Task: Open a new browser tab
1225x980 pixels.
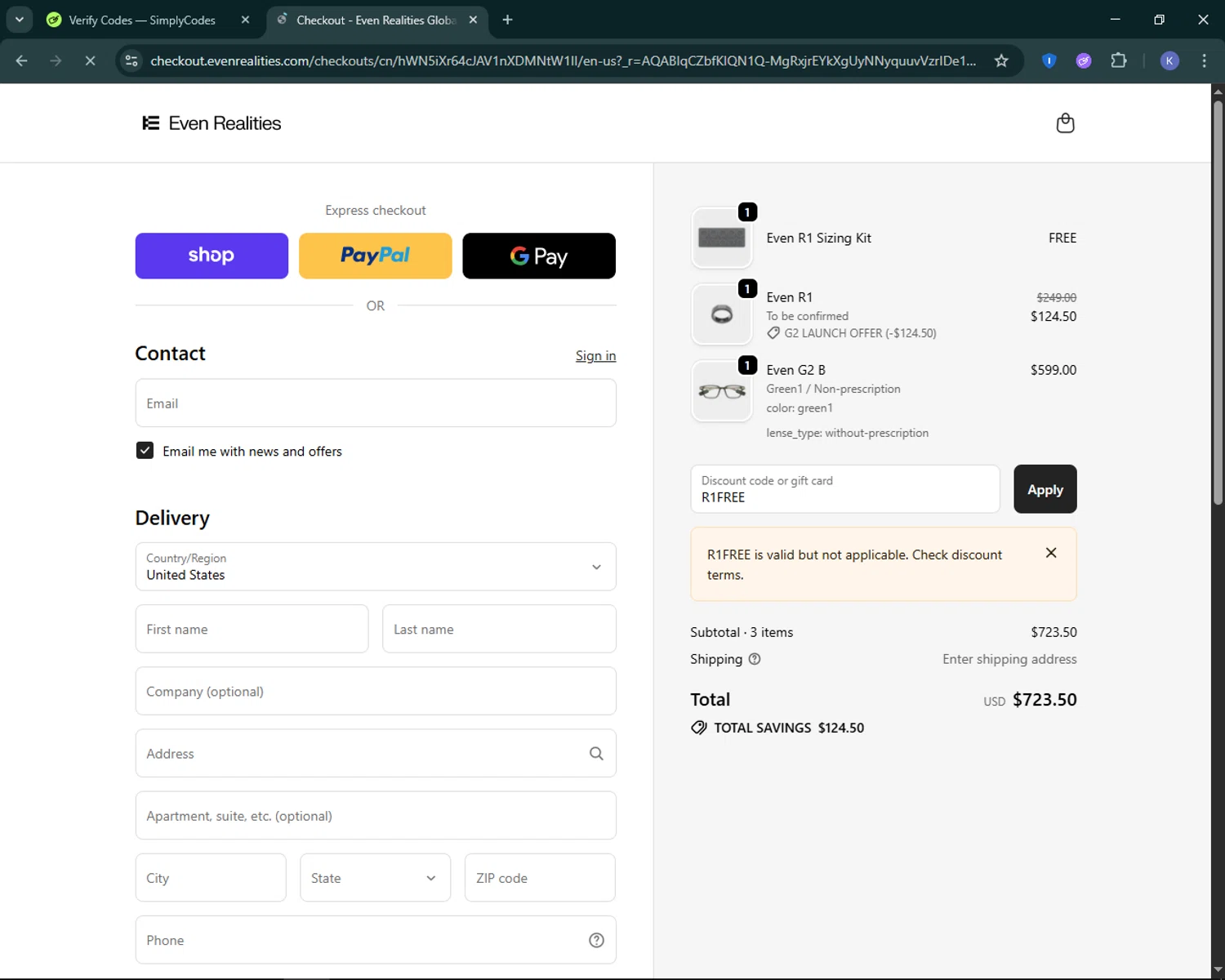Action: [507, 20]
